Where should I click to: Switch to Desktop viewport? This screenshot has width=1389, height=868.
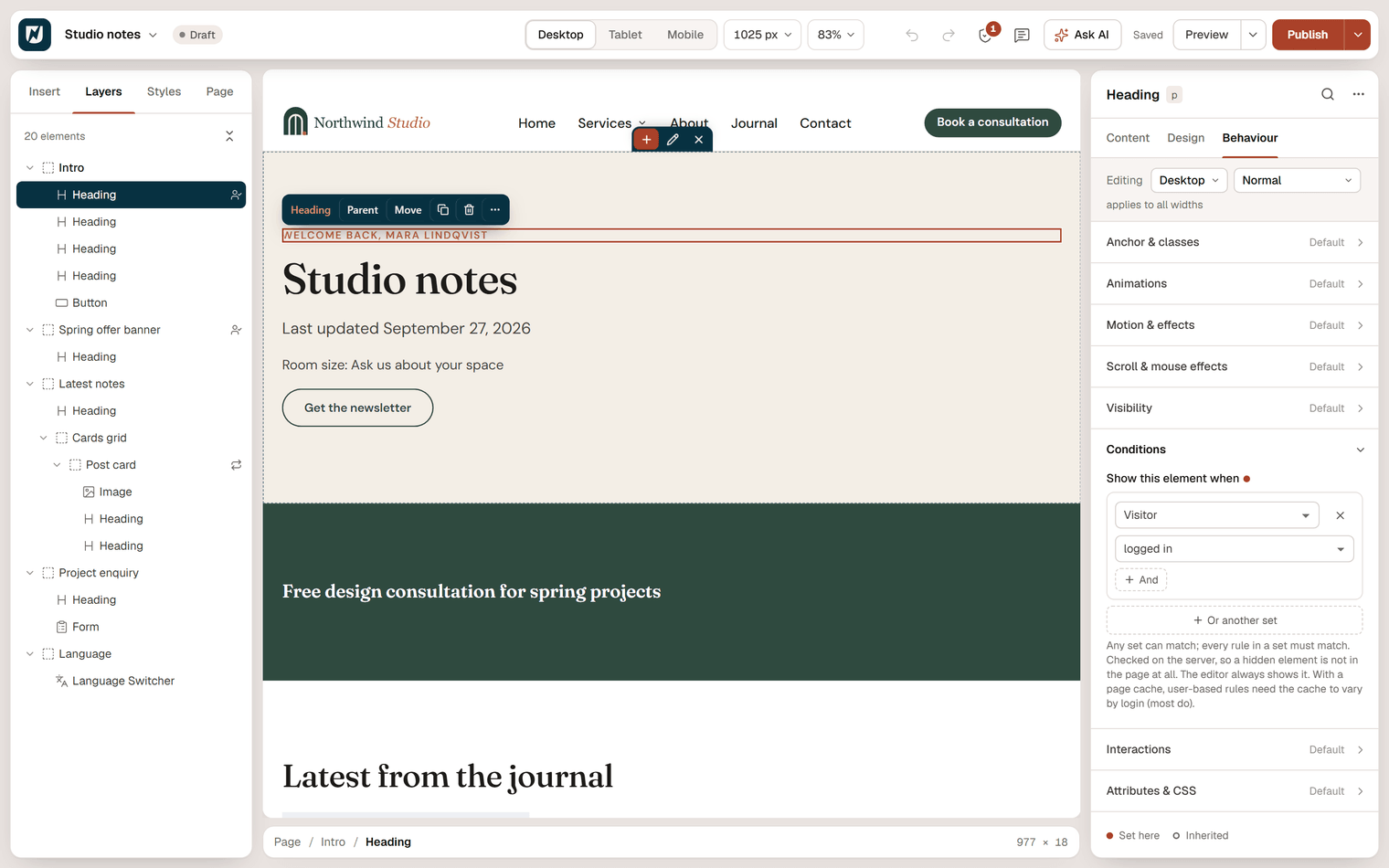(x=560, y=35)
